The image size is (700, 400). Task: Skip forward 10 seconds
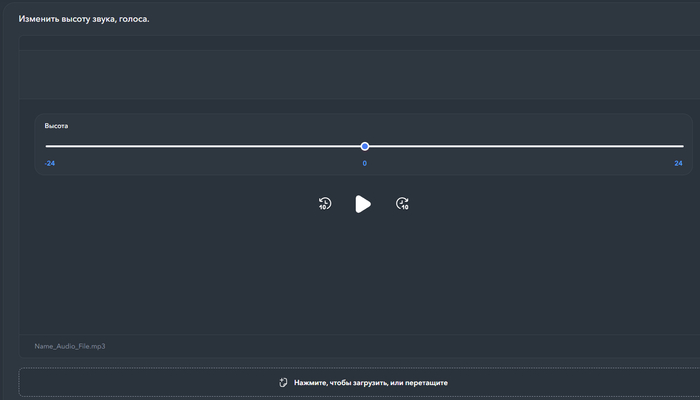(402, 204)
